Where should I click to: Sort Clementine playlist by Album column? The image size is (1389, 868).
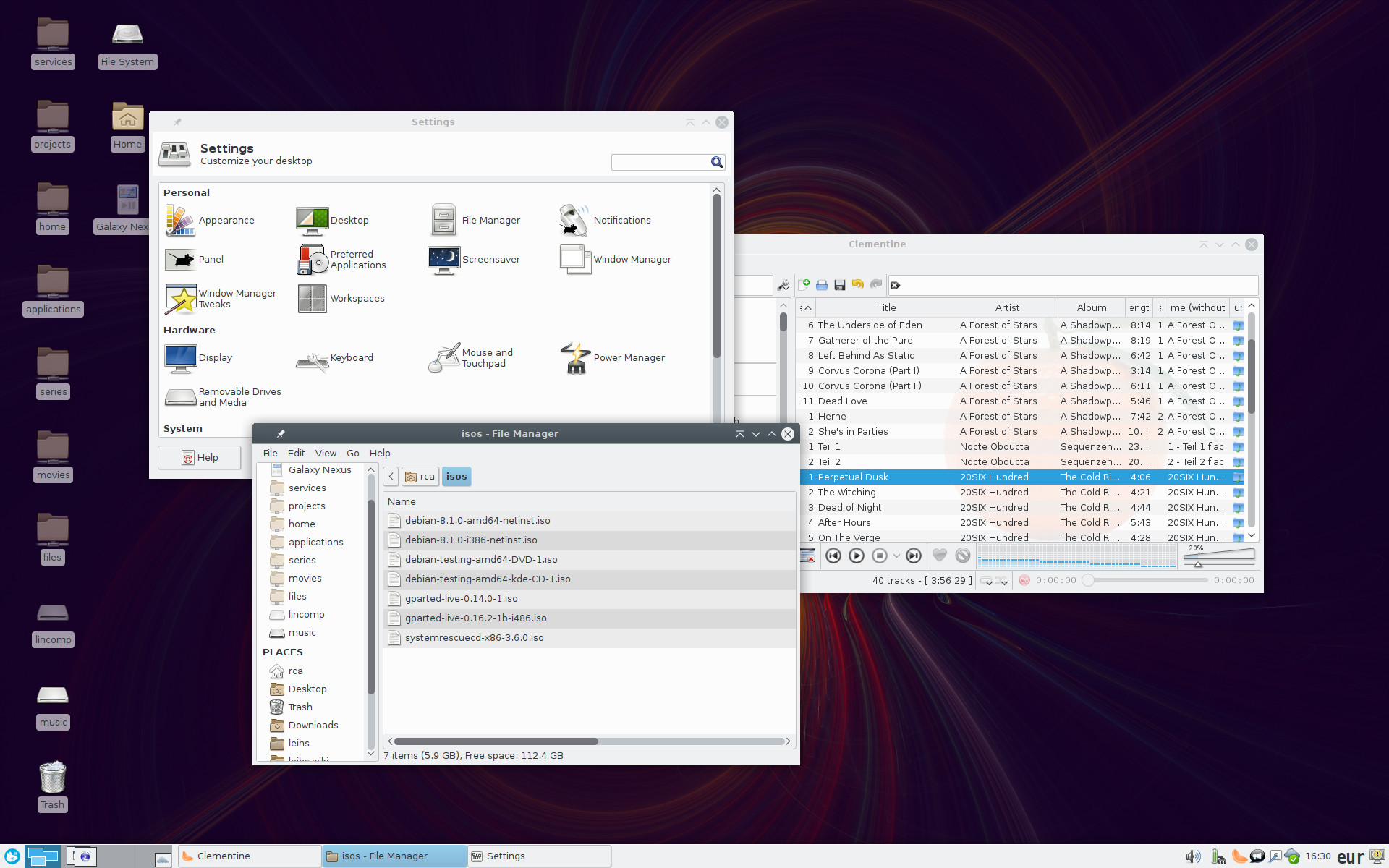coord(1092,307)
